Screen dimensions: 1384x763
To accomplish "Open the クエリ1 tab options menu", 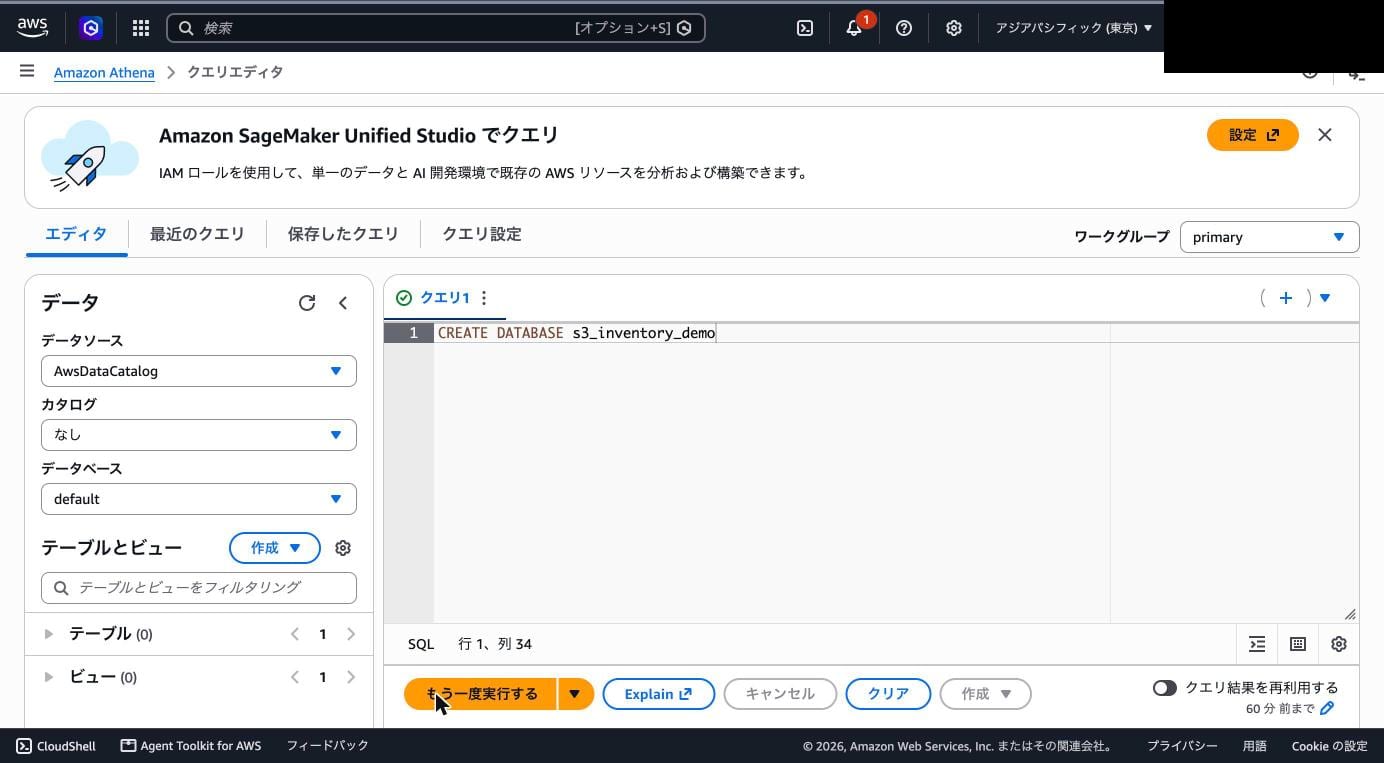I will click(x=484, y=298).
